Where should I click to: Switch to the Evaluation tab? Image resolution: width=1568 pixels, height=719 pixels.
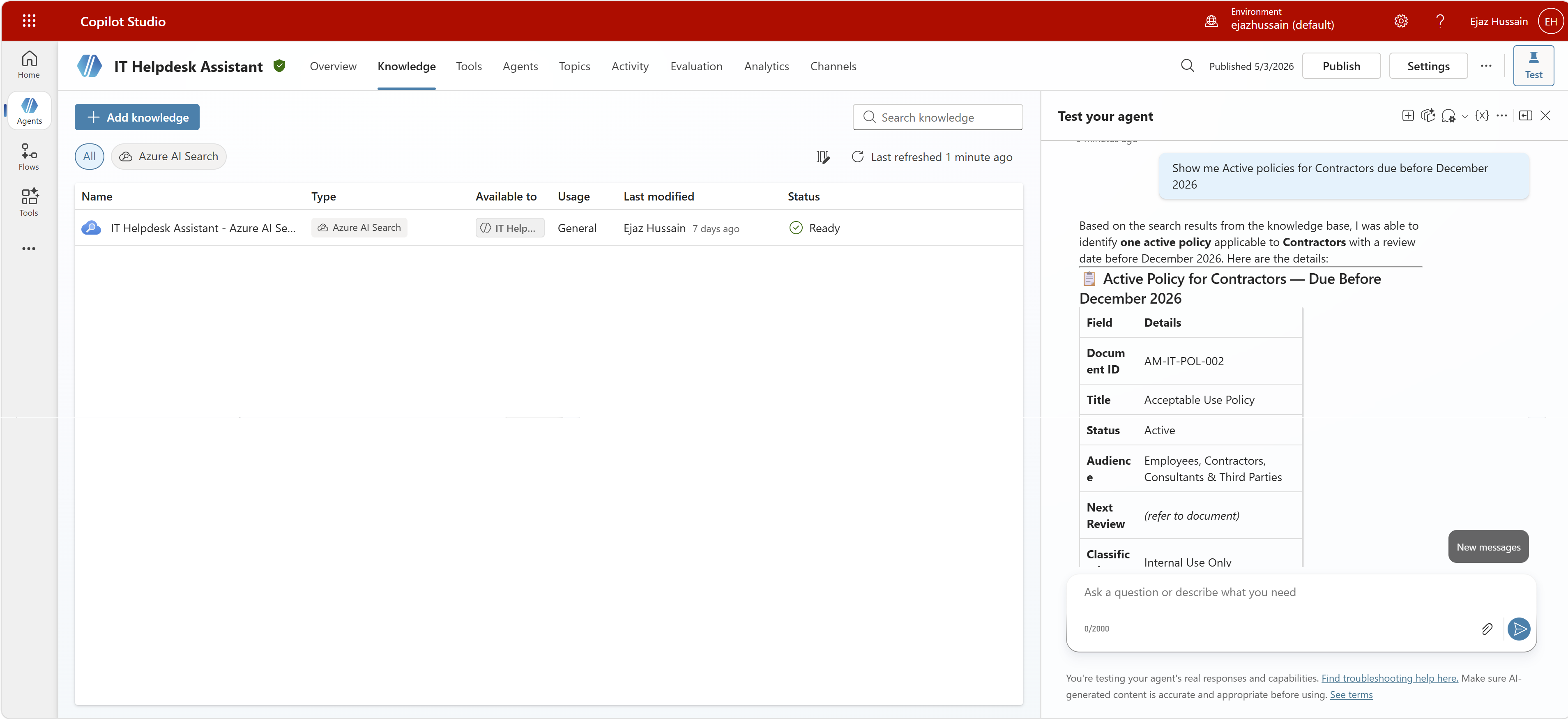click(696, 66)
